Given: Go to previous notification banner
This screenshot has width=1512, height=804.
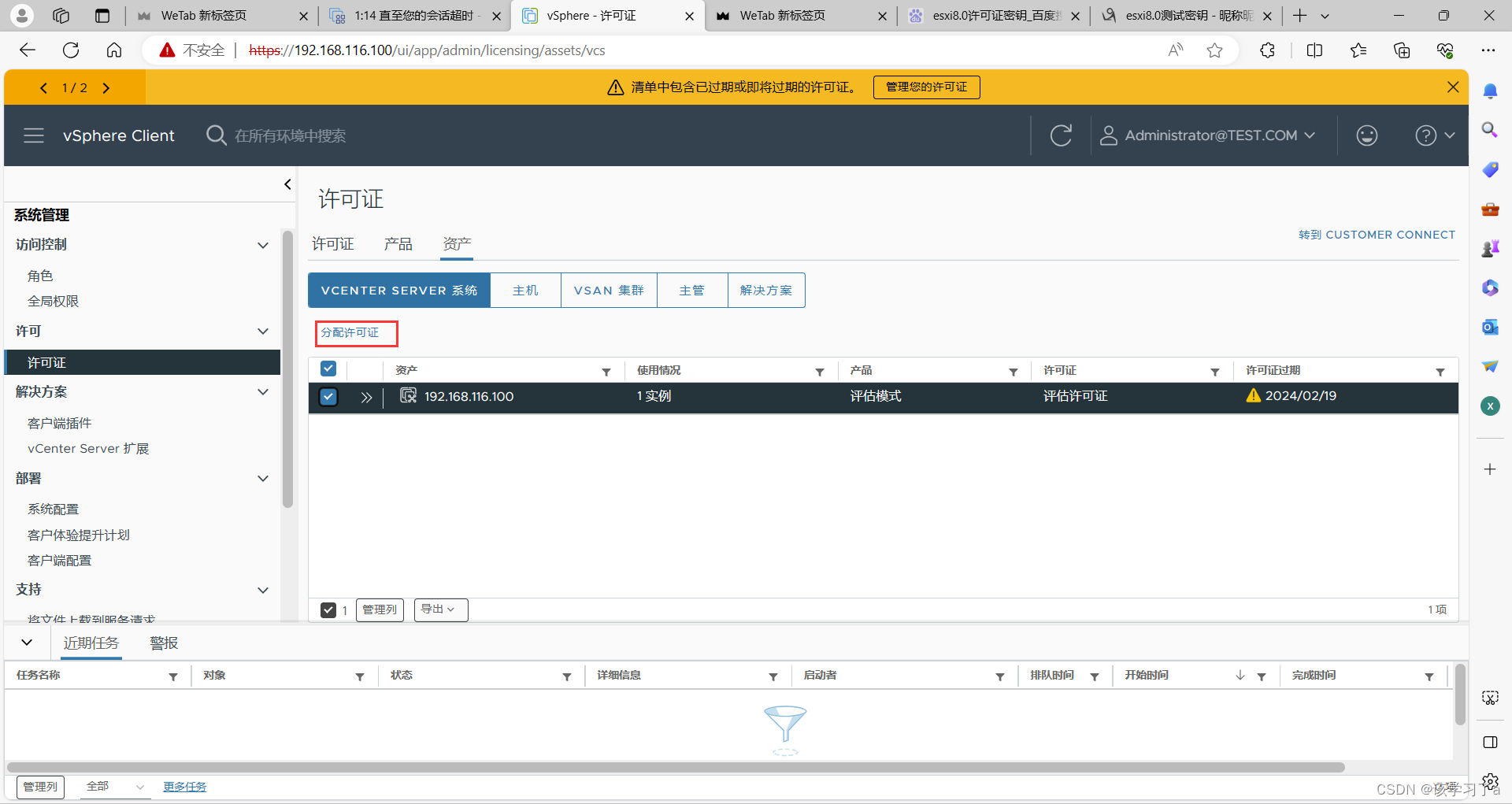Looking at the screenshot, I should tap(44, 88).
